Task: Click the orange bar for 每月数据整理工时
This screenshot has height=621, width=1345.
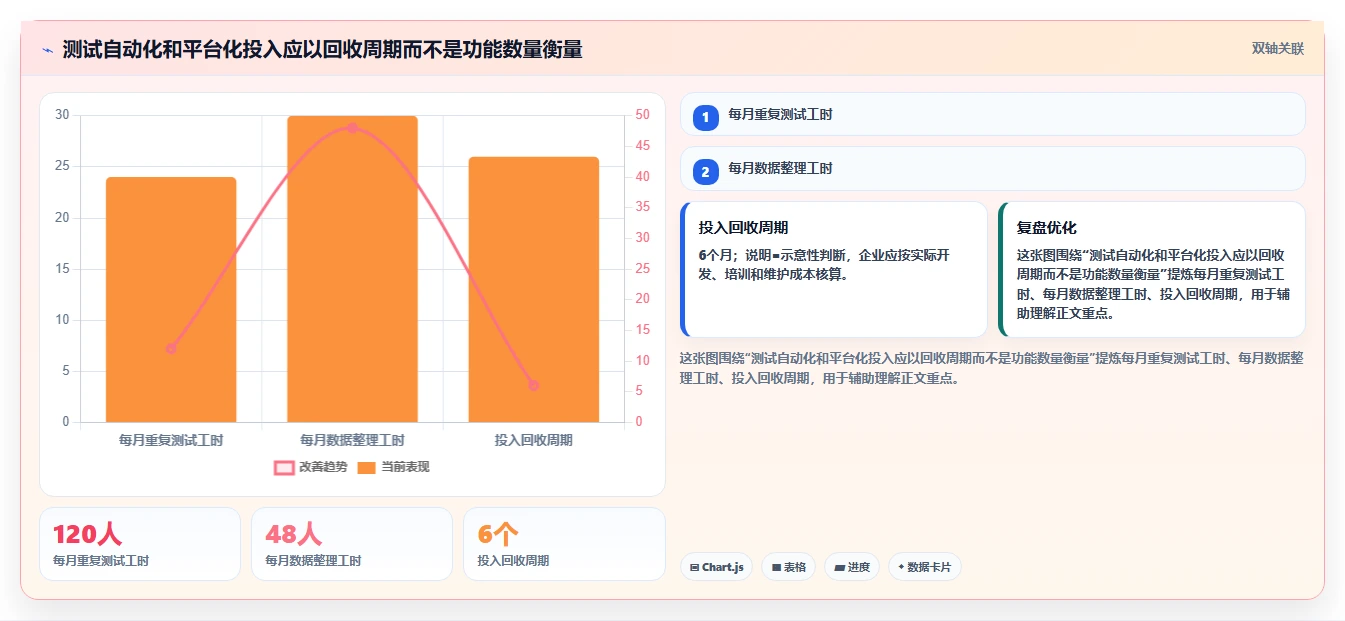Action: pos(352,269)
